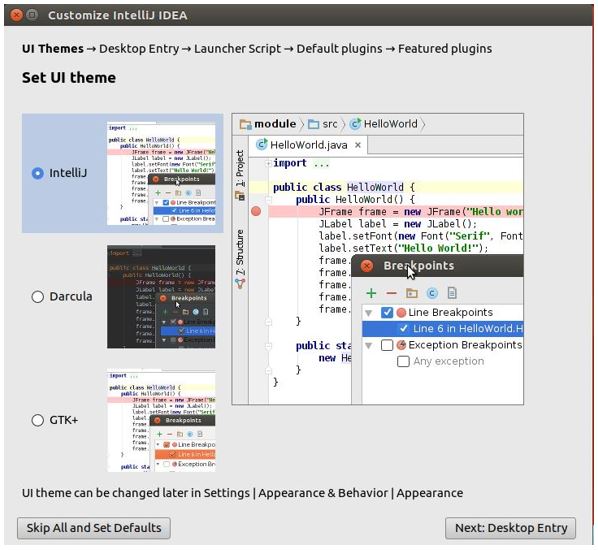The width and height of the screenshot is (598, 550).
Task: Click the Project tool window icon
Action: tap(240, 196)
